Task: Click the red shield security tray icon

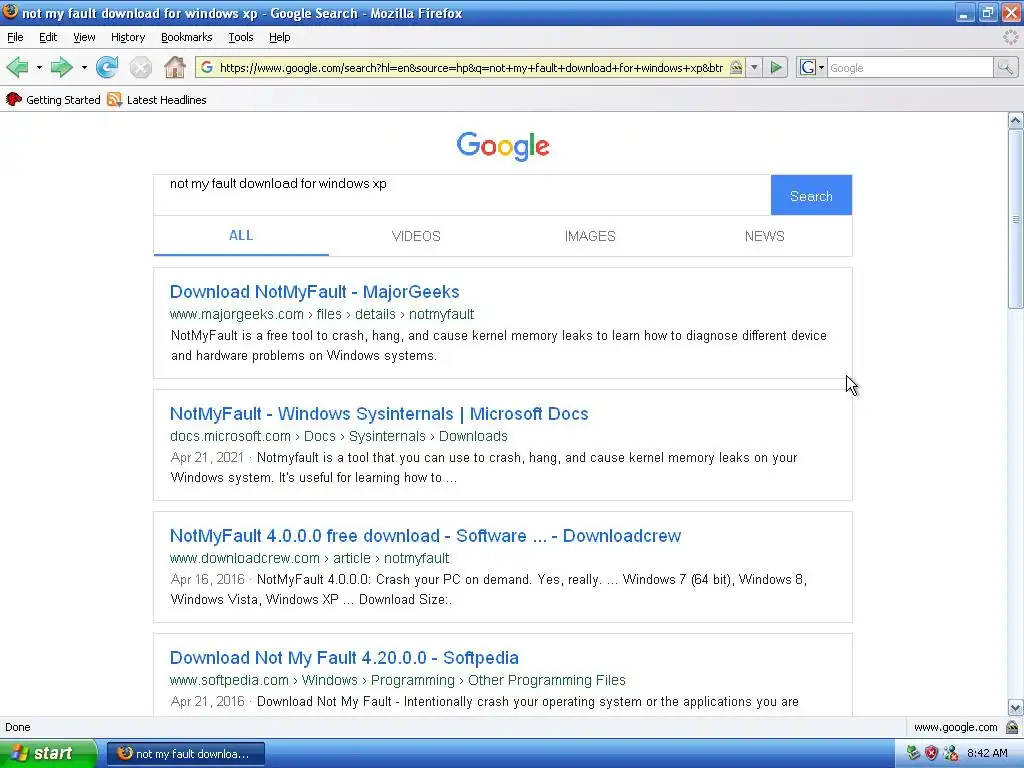Action: point(931,753)
